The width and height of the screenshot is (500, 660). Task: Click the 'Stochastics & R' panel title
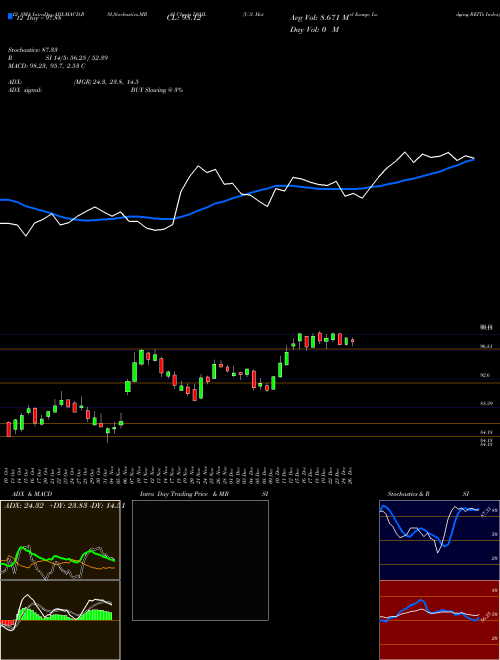pyautogui.click(x=408, y=494)
